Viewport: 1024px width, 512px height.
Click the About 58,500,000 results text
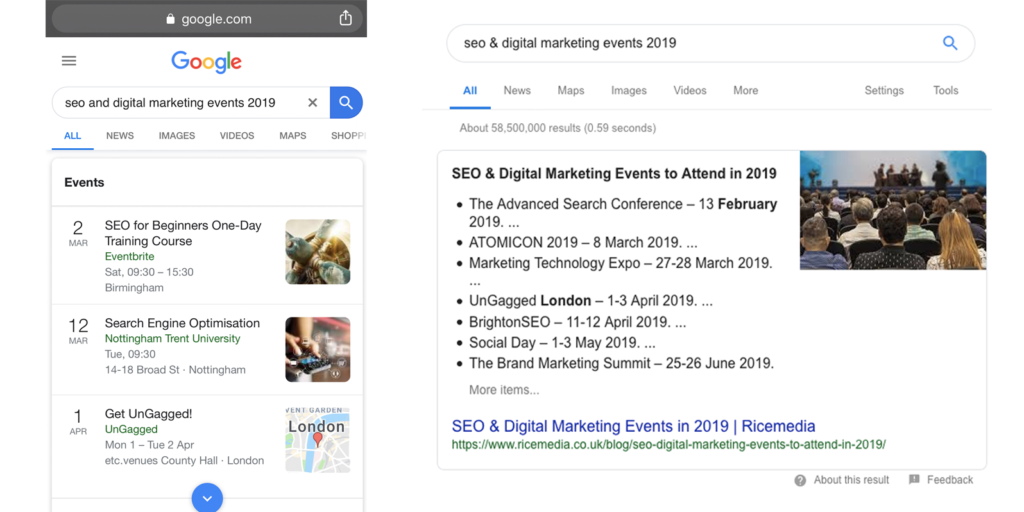point(558,129)
